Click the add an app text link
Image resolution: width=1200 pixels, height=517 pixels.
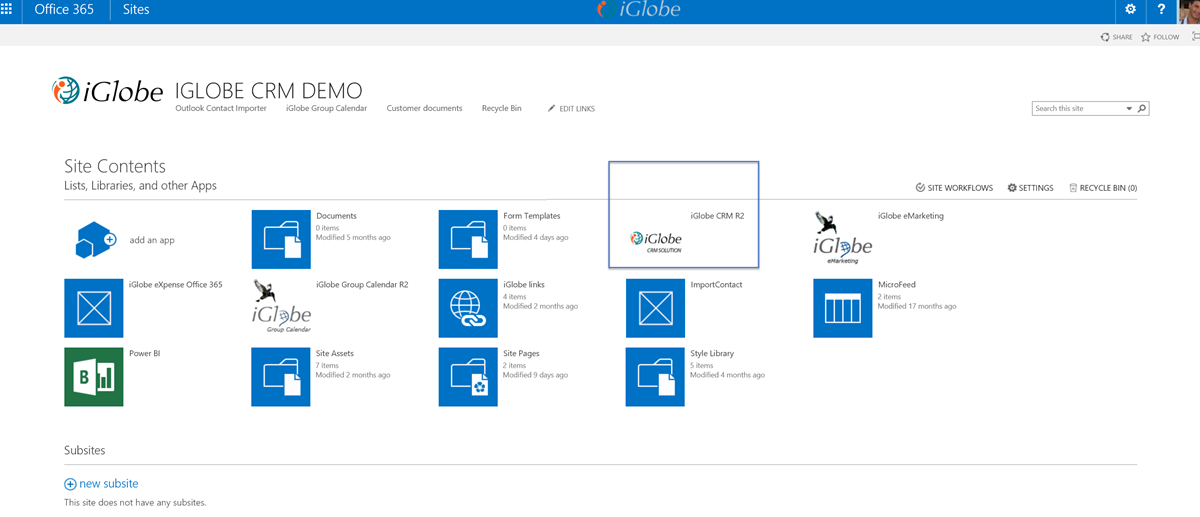[x=152, y=240]
